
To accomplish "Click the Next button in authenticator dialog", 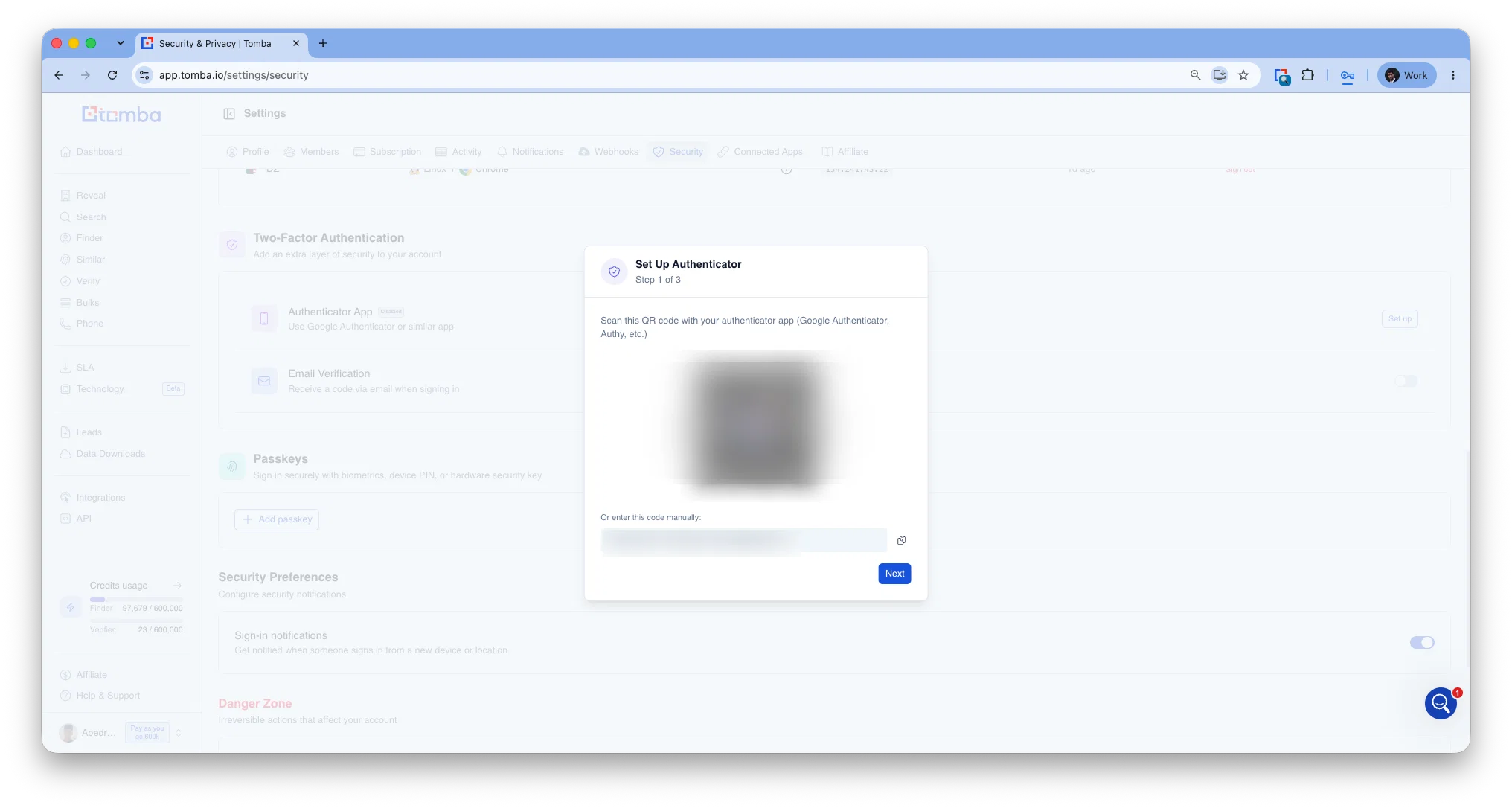I will point(894,574).
